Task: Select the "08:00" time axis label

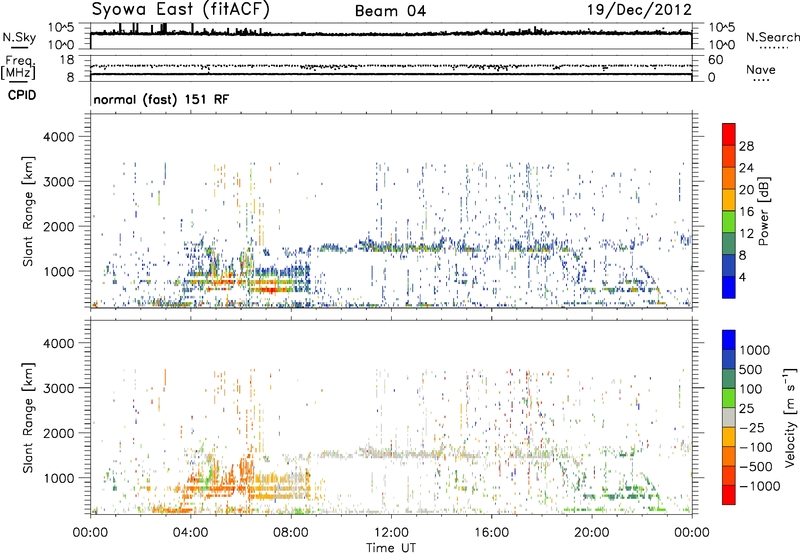Action: [x=291, y=533]
